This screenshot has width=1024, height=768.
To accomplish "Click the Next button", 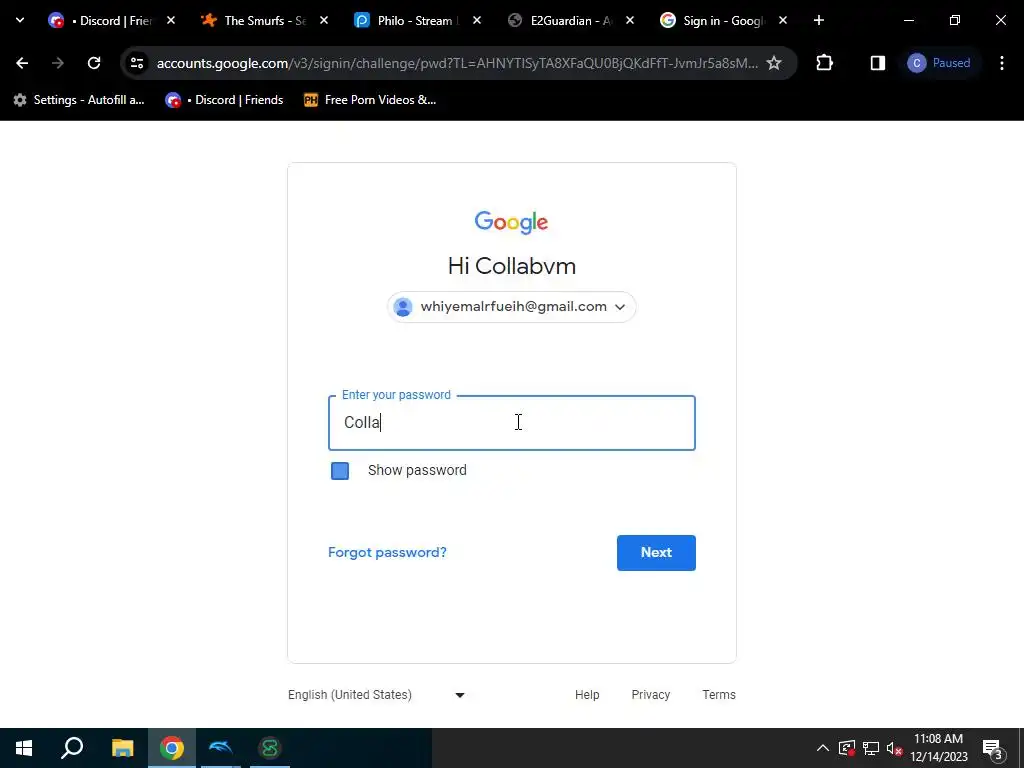I will point(656,552).
